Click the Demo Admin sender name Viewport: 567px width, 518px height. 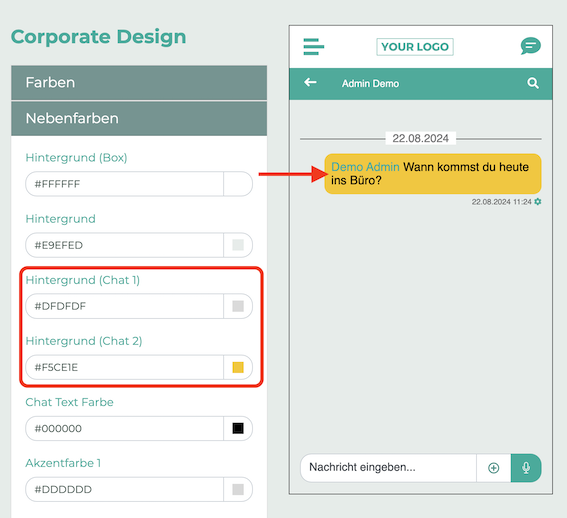pos(365,167)
